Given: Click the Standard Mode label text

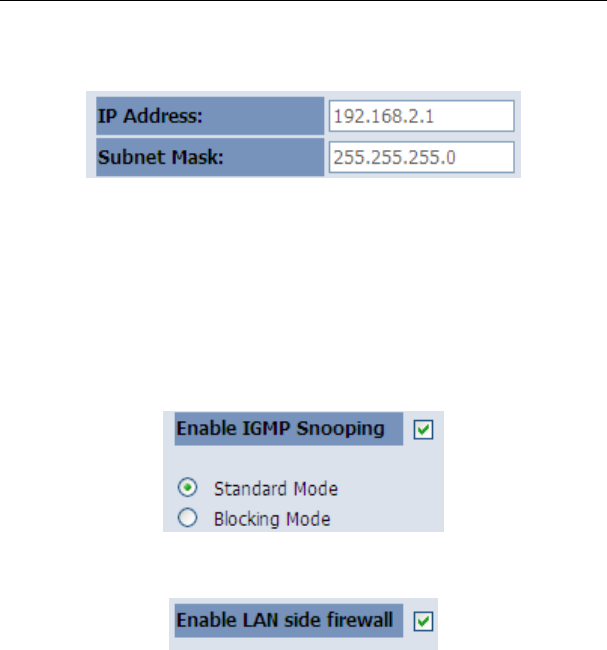Looking at the screenshot, I should pos(275,489).
